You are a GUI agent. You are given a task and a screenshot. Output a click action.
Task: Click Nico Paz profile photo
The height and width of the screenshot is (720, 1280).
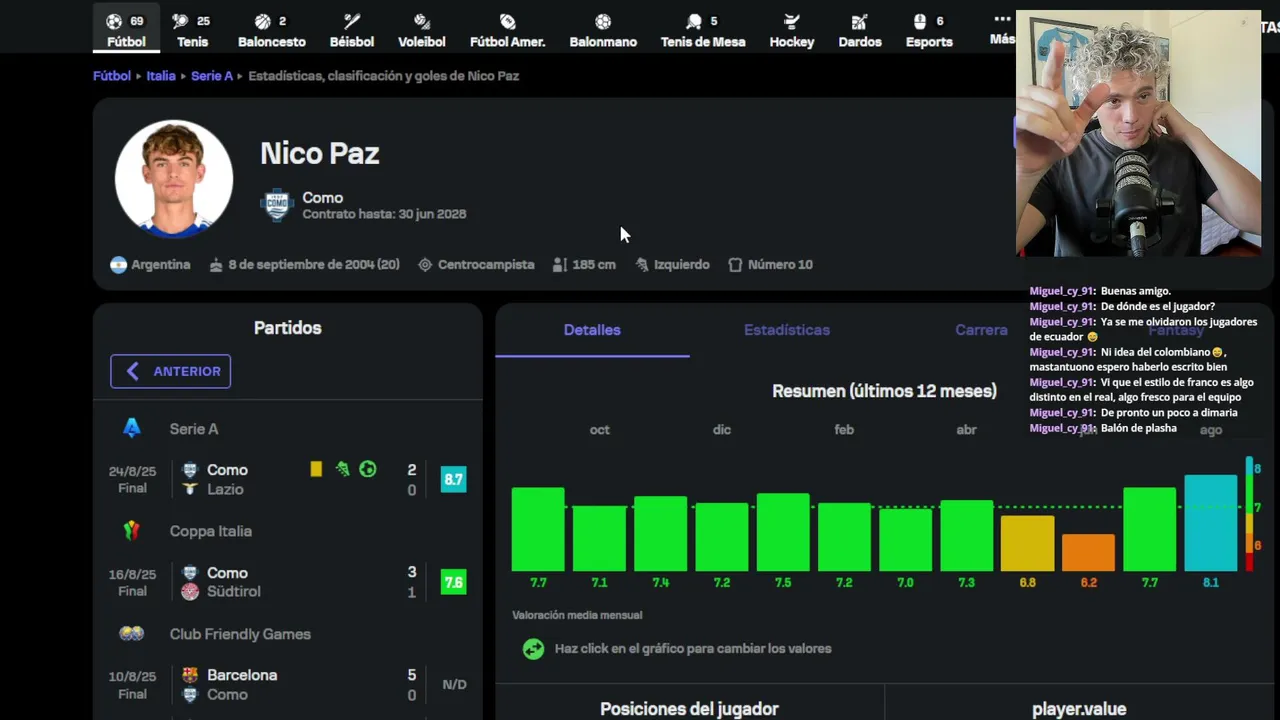pyautogui.click(x=174, y=179)
